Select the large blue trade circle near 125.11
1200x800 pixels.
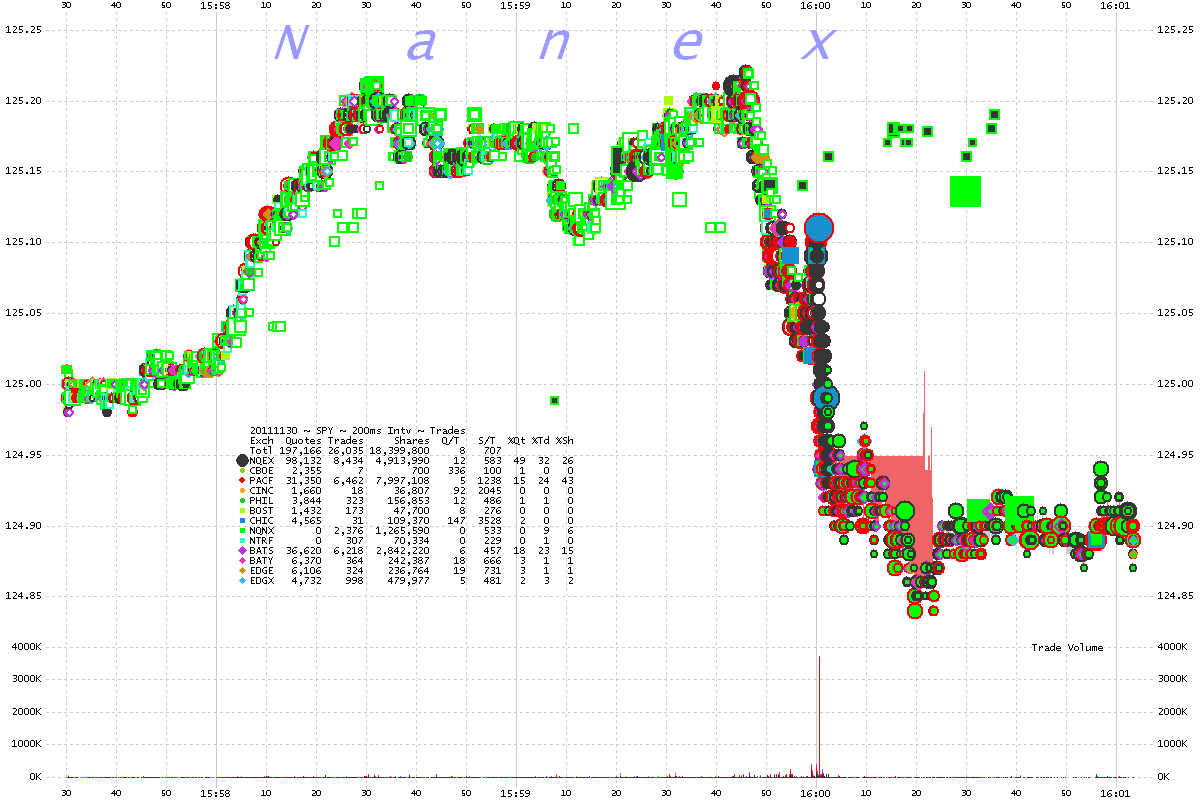coord(819,228)
